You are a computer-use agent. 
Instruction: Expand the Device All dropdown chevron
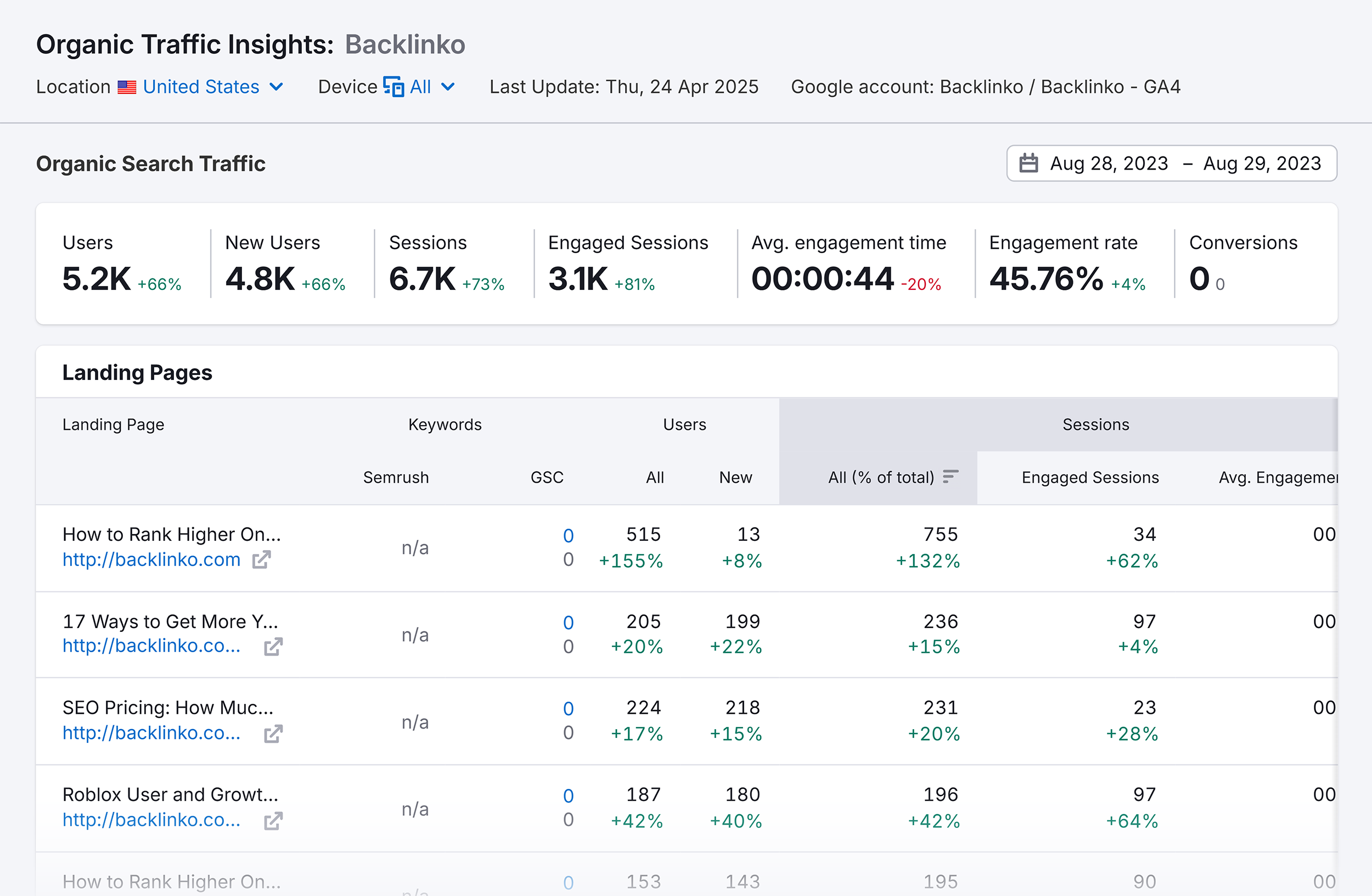point(448,87)
